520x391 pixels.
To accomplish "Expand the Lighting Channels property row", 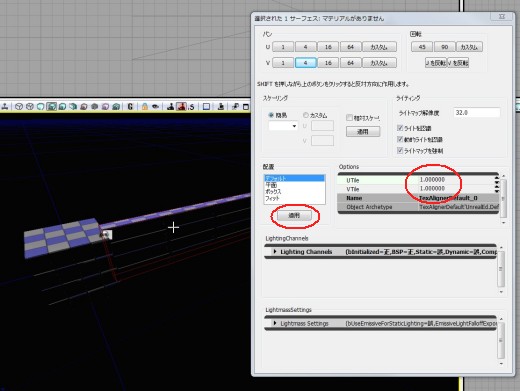I will pos(275,252).
